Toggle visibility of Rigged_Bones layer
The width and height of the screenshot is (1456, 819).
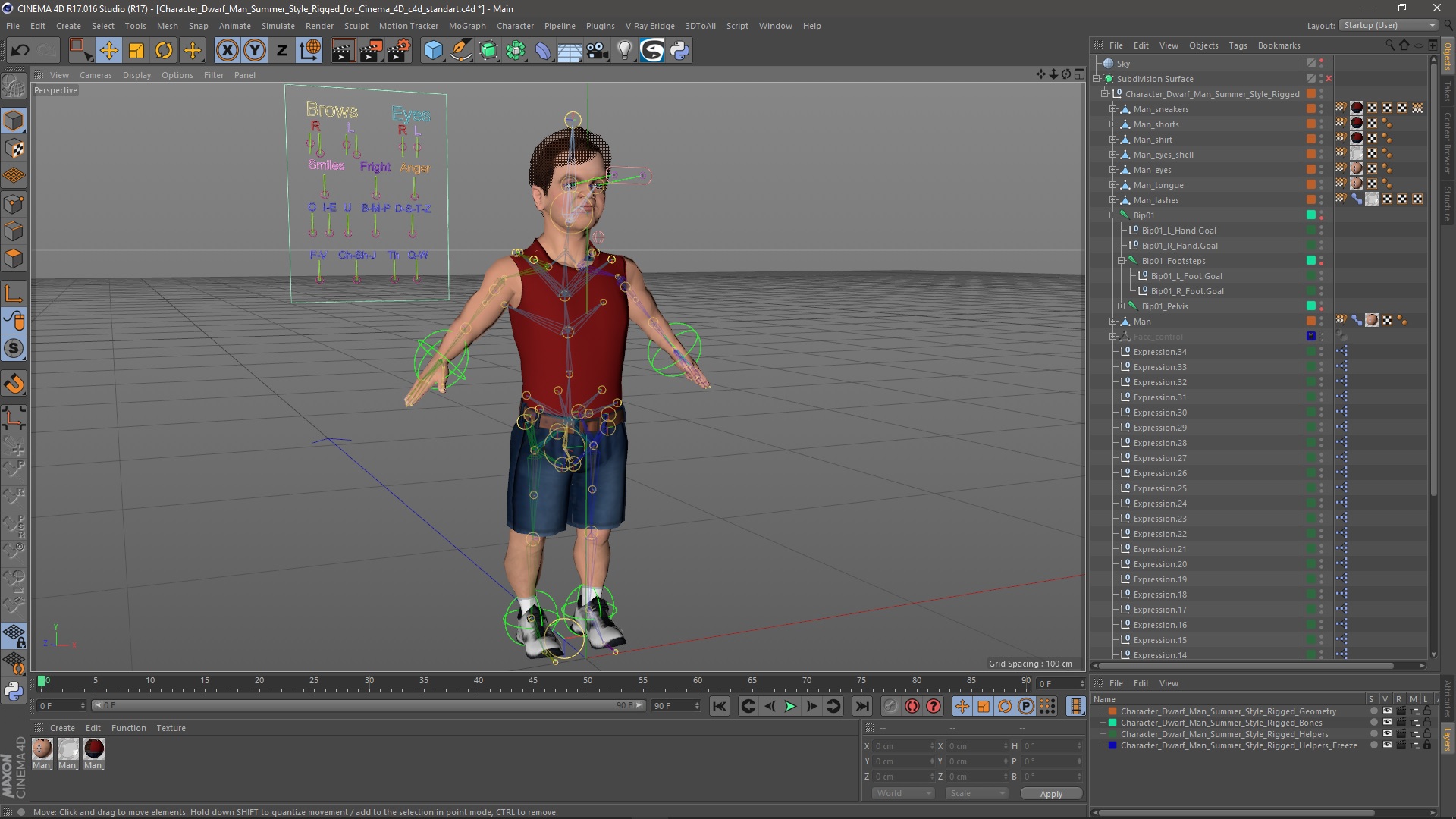click(x=1387, y=723)
